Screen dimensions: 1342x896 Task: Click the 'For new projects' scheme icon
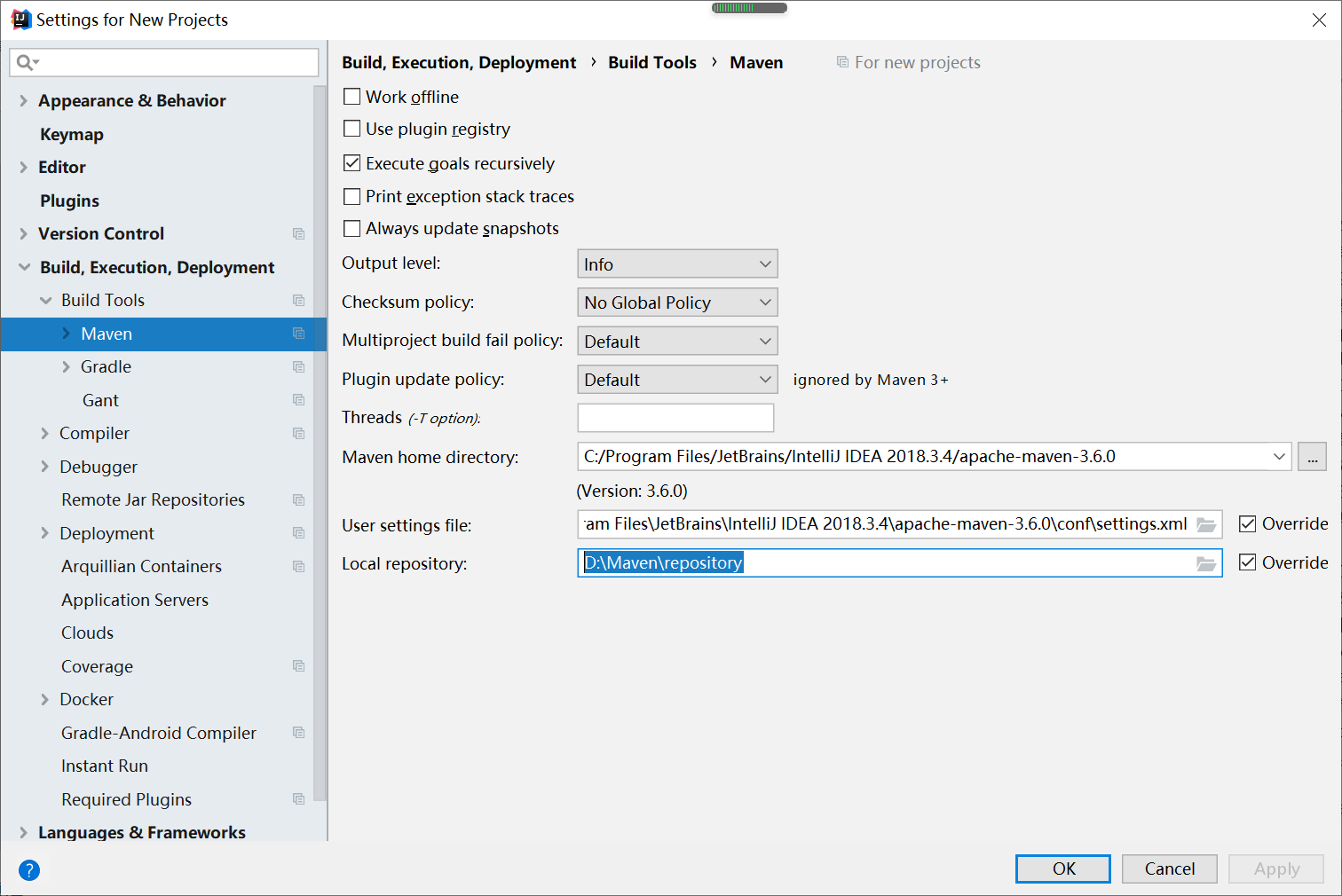coord(841,62)
